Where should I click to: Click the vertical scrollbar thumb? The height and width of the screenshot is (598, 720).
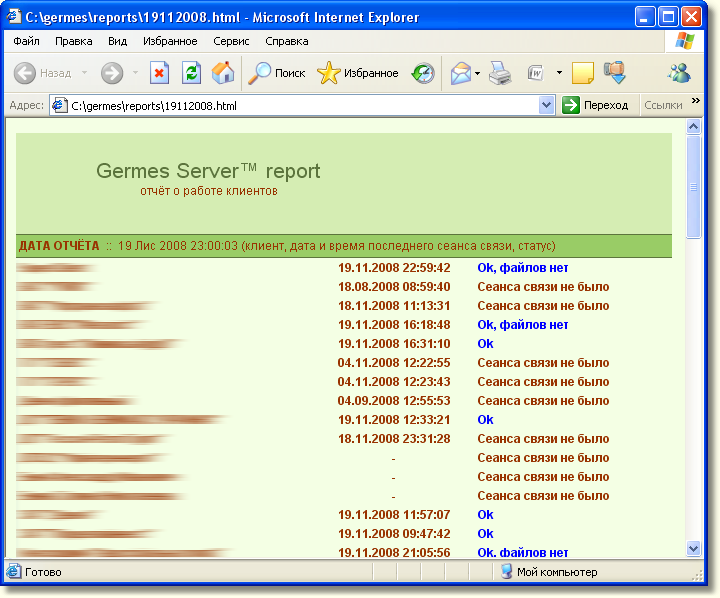[x=693, y=187]
